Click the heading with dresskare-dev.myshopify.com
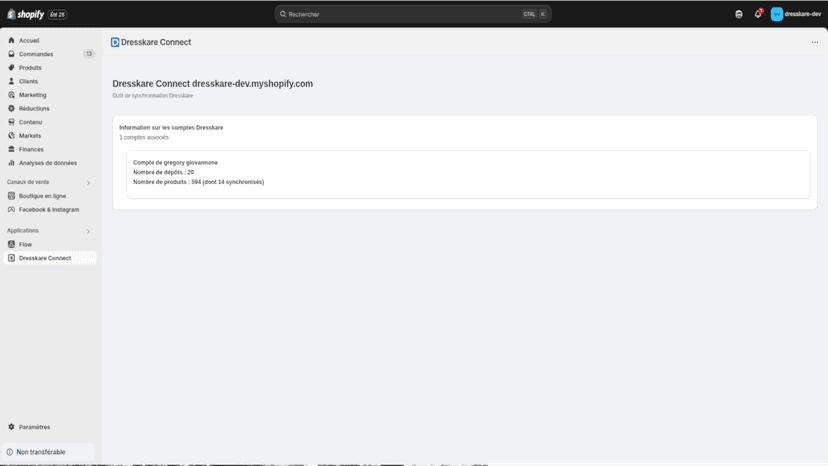Viewport: 828px width, 466px height. (x=212, y=83)
